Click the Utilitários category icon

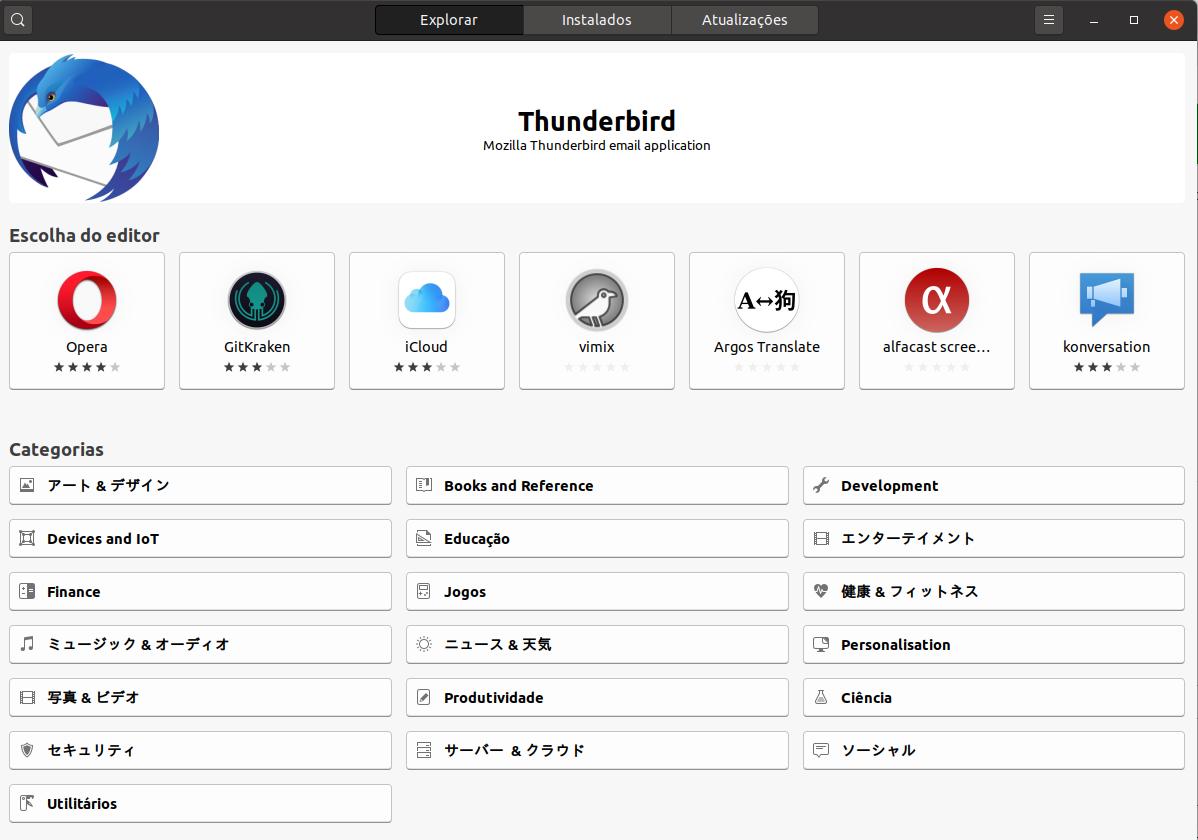tap(27, 803)
